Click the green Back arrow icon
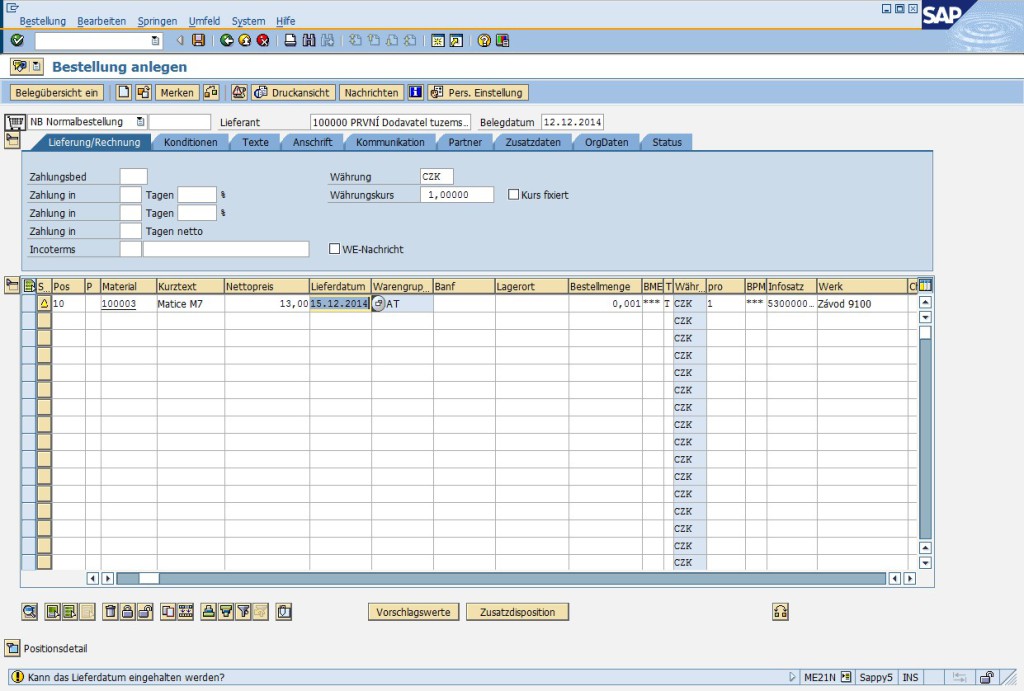This screenshot has height=691, width=1024. pyautogui.click(x=227, y=41)
